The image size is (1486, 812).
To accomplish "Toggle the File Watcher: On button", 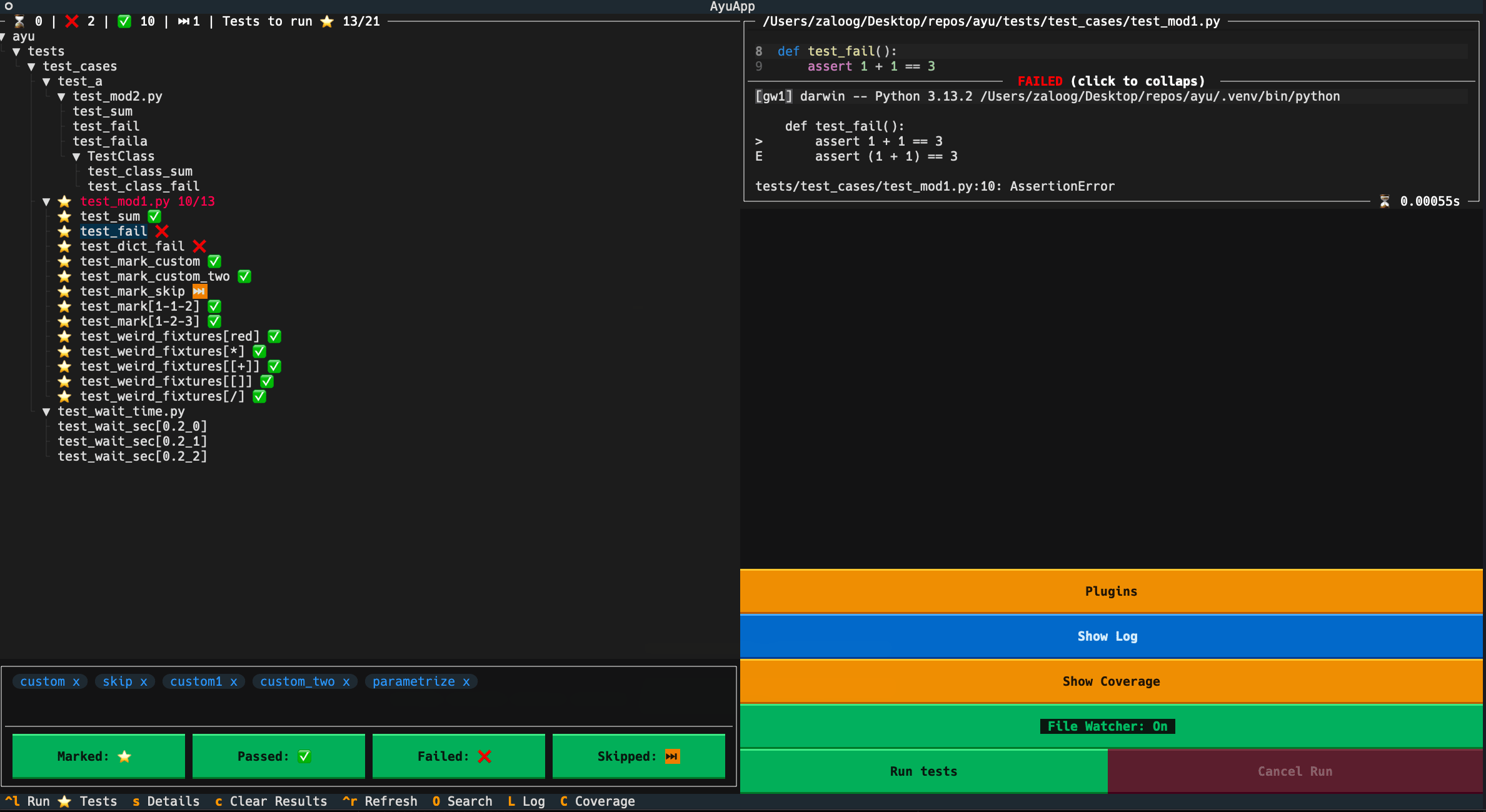I will click(x=1107, y=726).
